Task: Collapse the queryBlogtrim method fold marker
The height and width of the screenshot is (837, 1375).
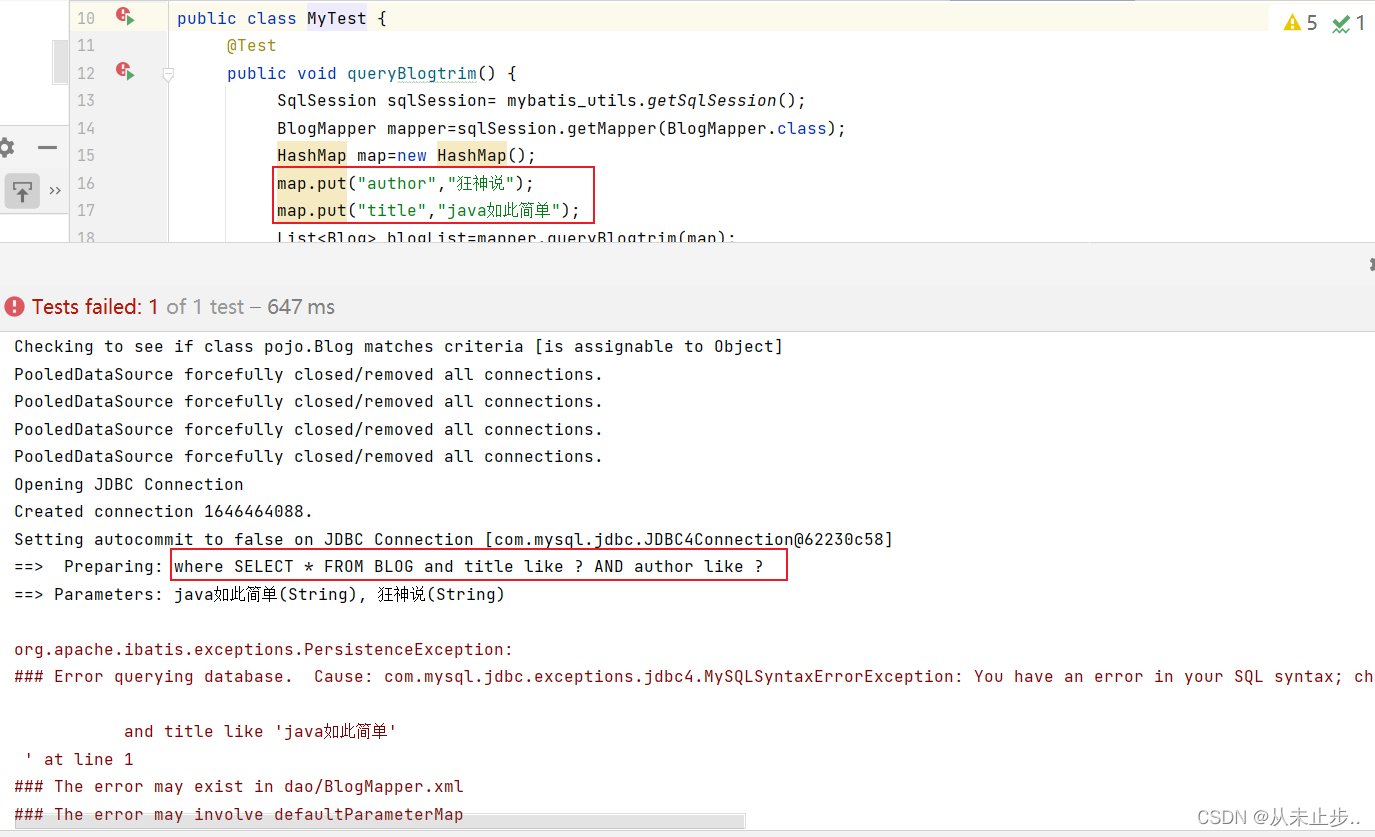Action: [x=168, y=73]
